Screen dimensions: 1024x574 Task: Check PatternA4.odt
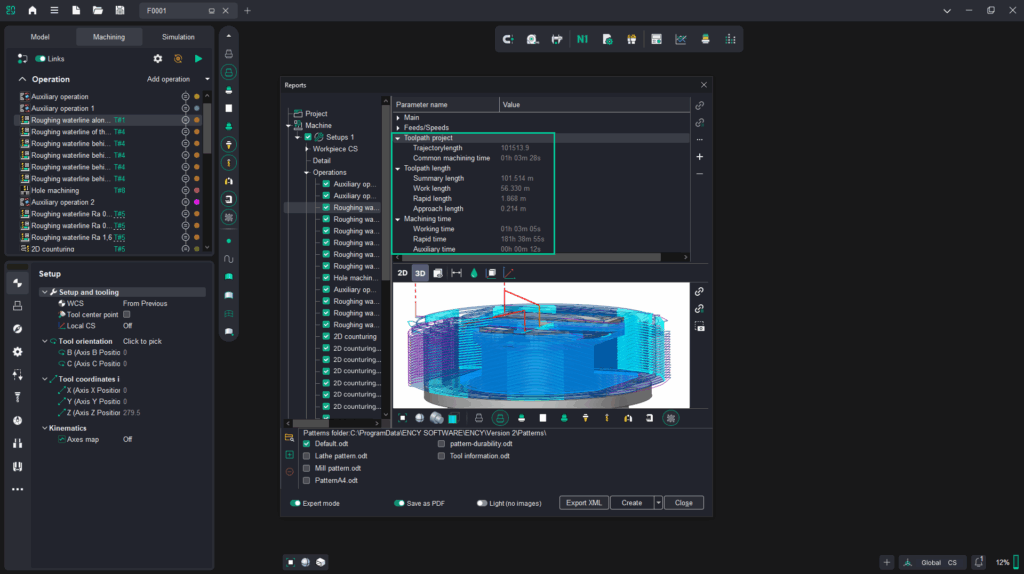coord(306,481)
